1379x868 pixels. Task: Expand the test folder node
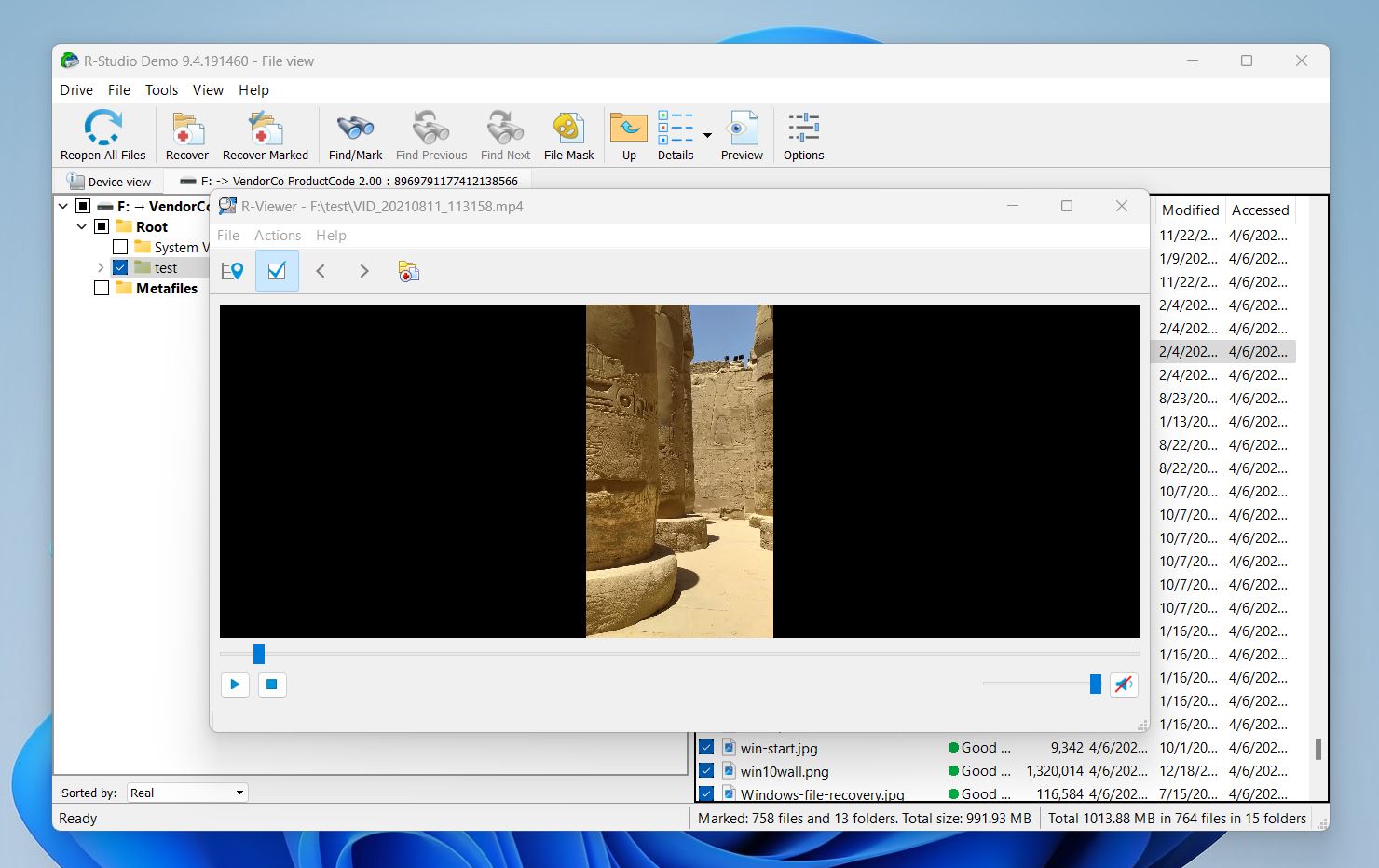coord(101,267)
